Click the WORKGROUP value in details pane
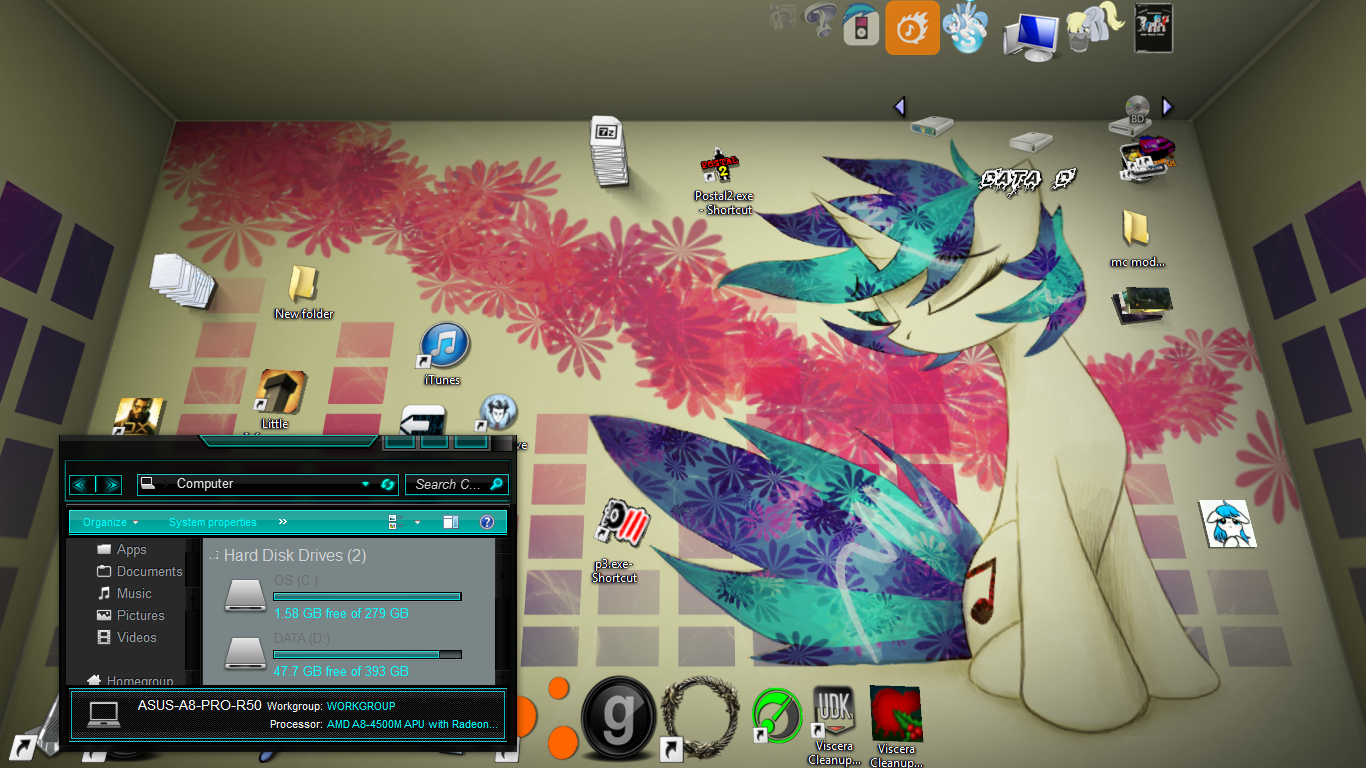1366x768 pixels. [x=361, y=706]
